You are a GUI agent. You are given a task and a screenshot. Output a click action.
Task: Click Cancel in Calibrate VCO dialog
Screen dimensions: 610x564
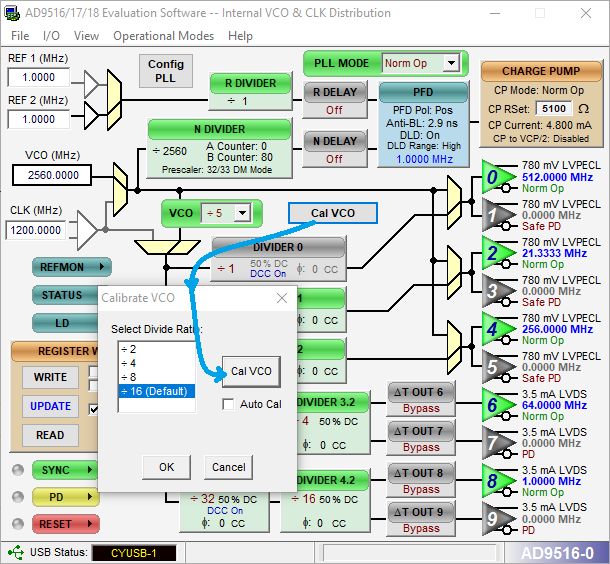click(x=228, y=467)
